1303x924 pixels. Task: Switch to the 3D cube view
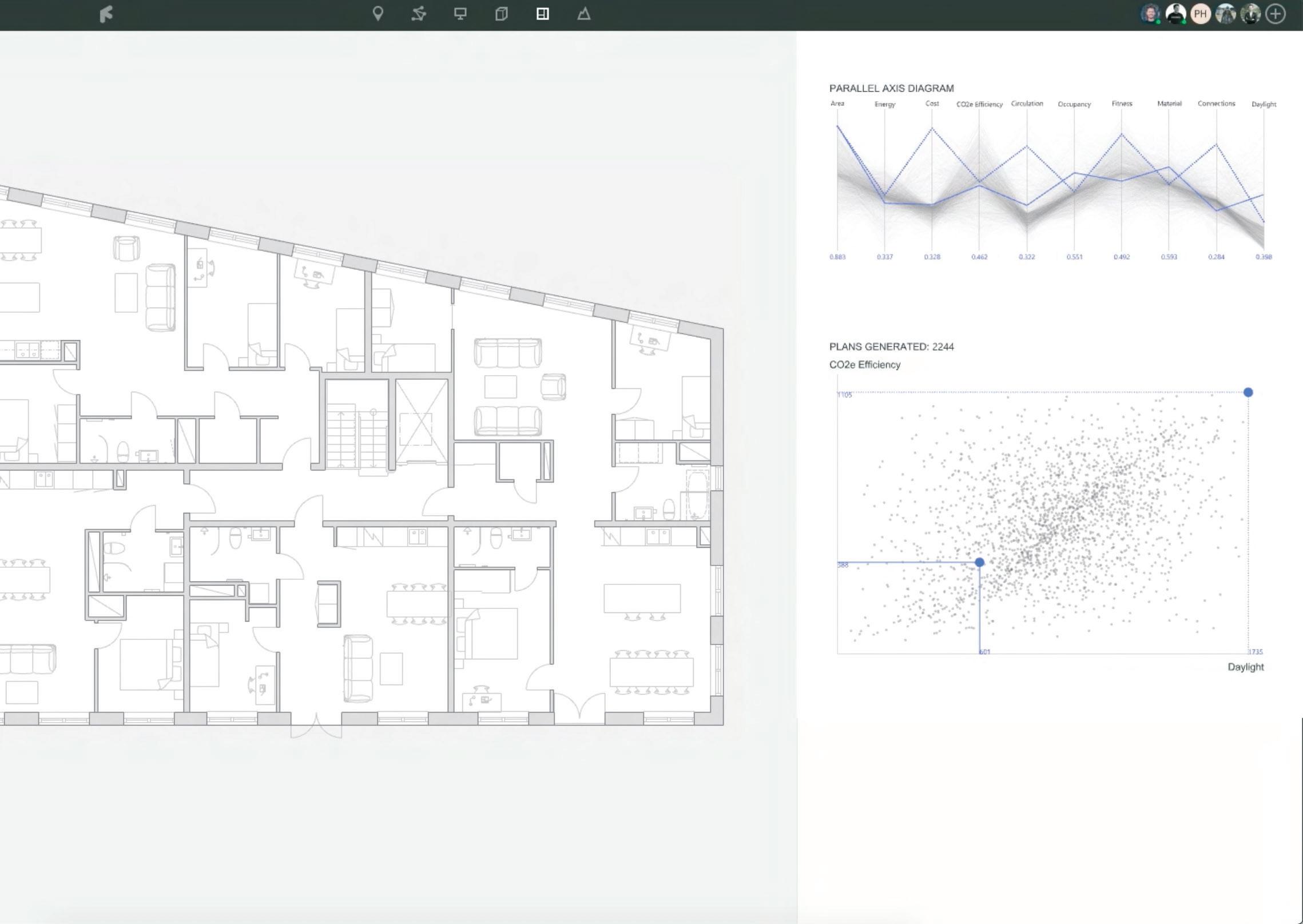tap(501, 14)
